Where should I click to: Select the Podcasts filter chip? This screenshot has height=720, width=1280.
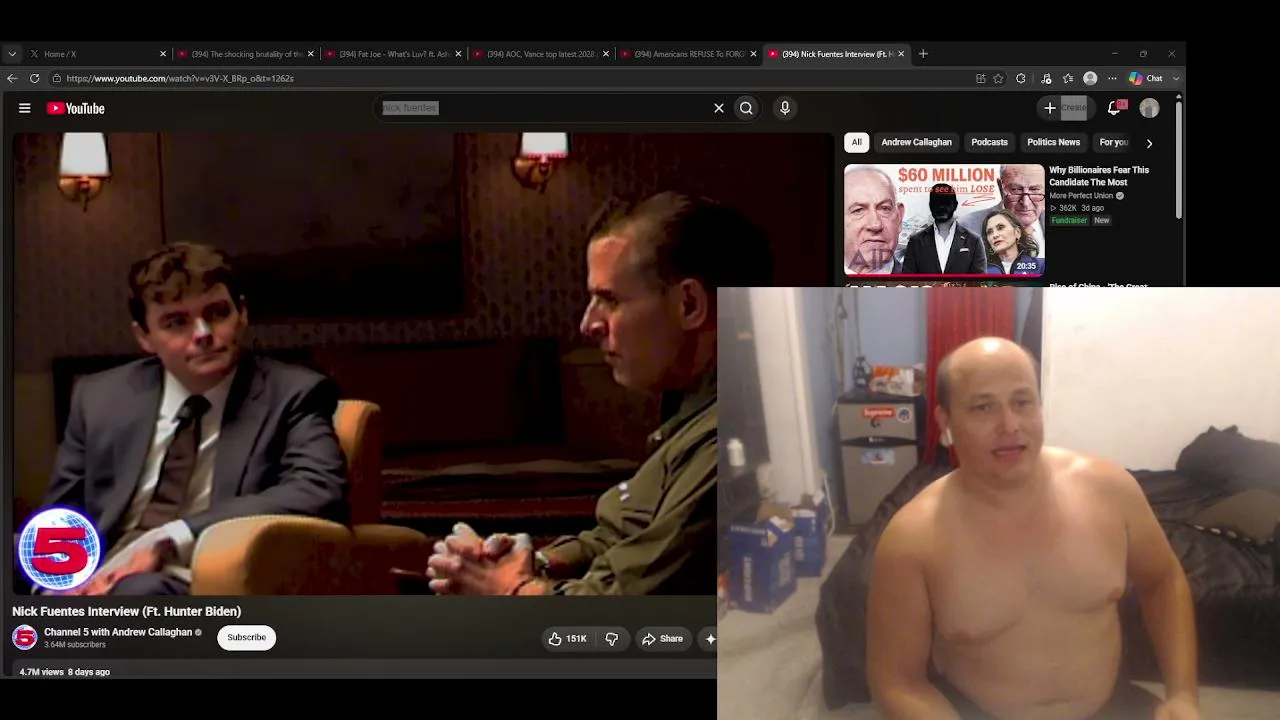989,142
